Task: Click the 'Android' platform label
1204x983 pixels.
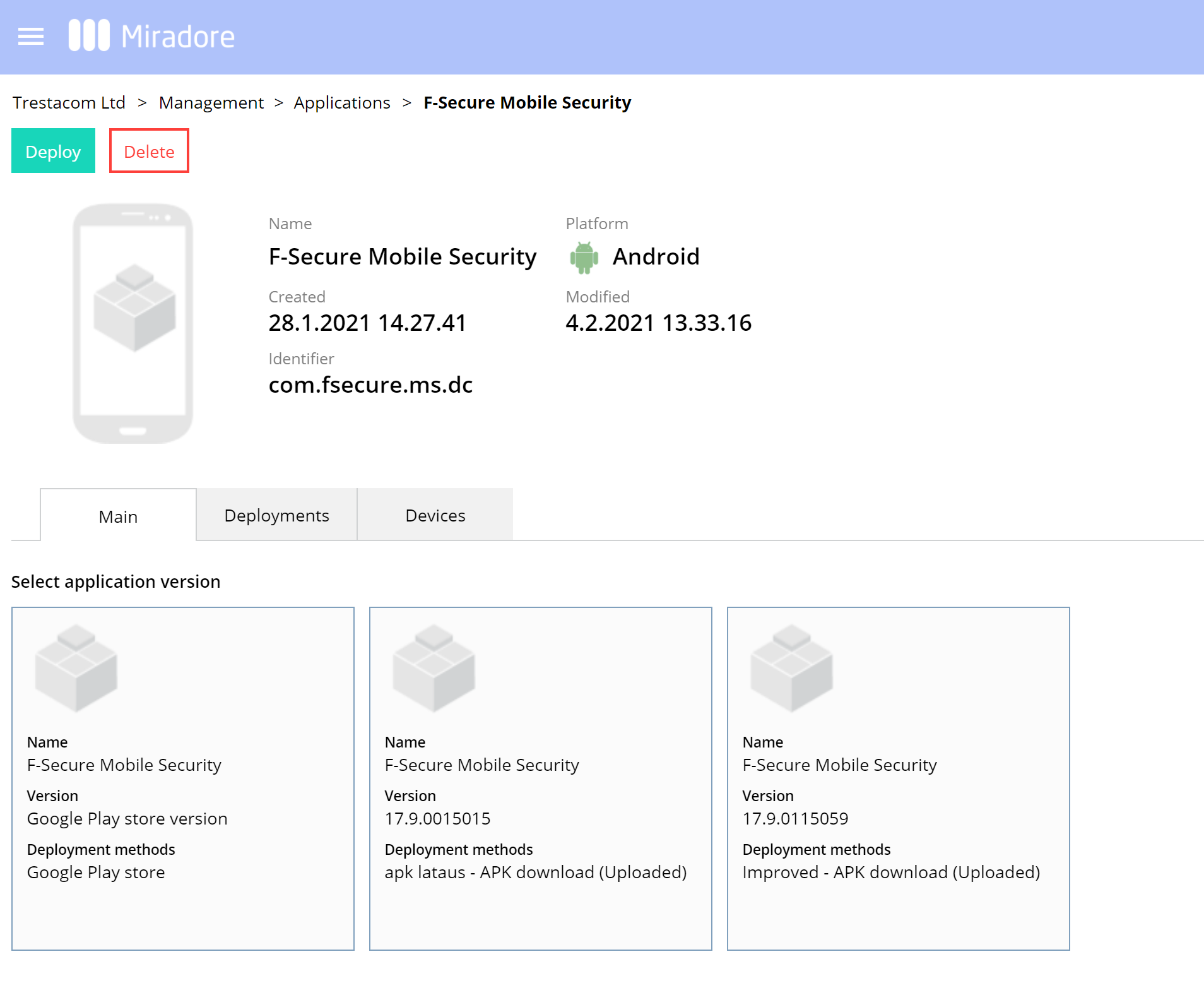Action: tap(656, 256)
